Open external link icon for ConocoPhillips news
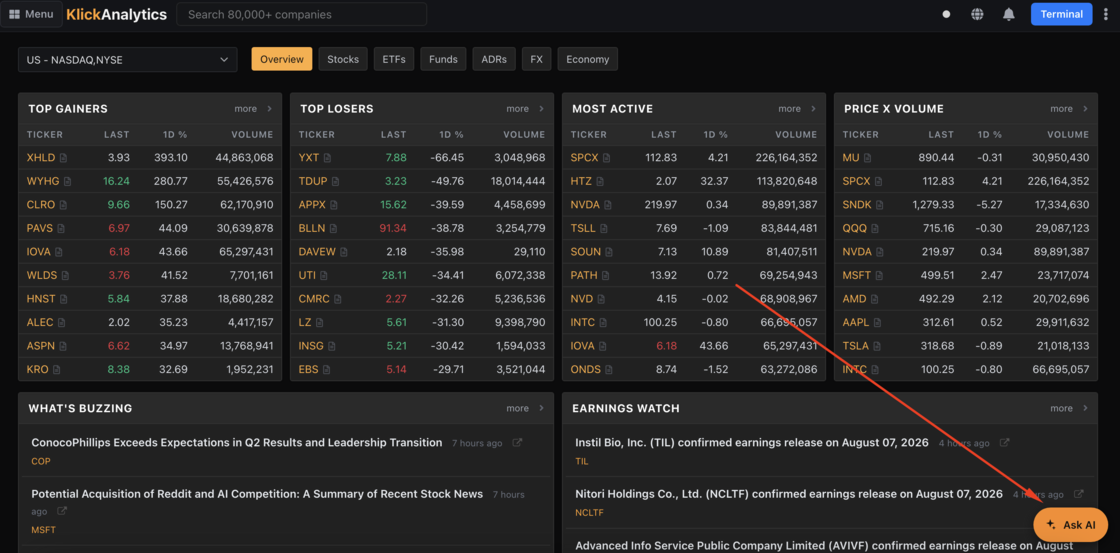1120x553 pixels. [x=518, y=443]
